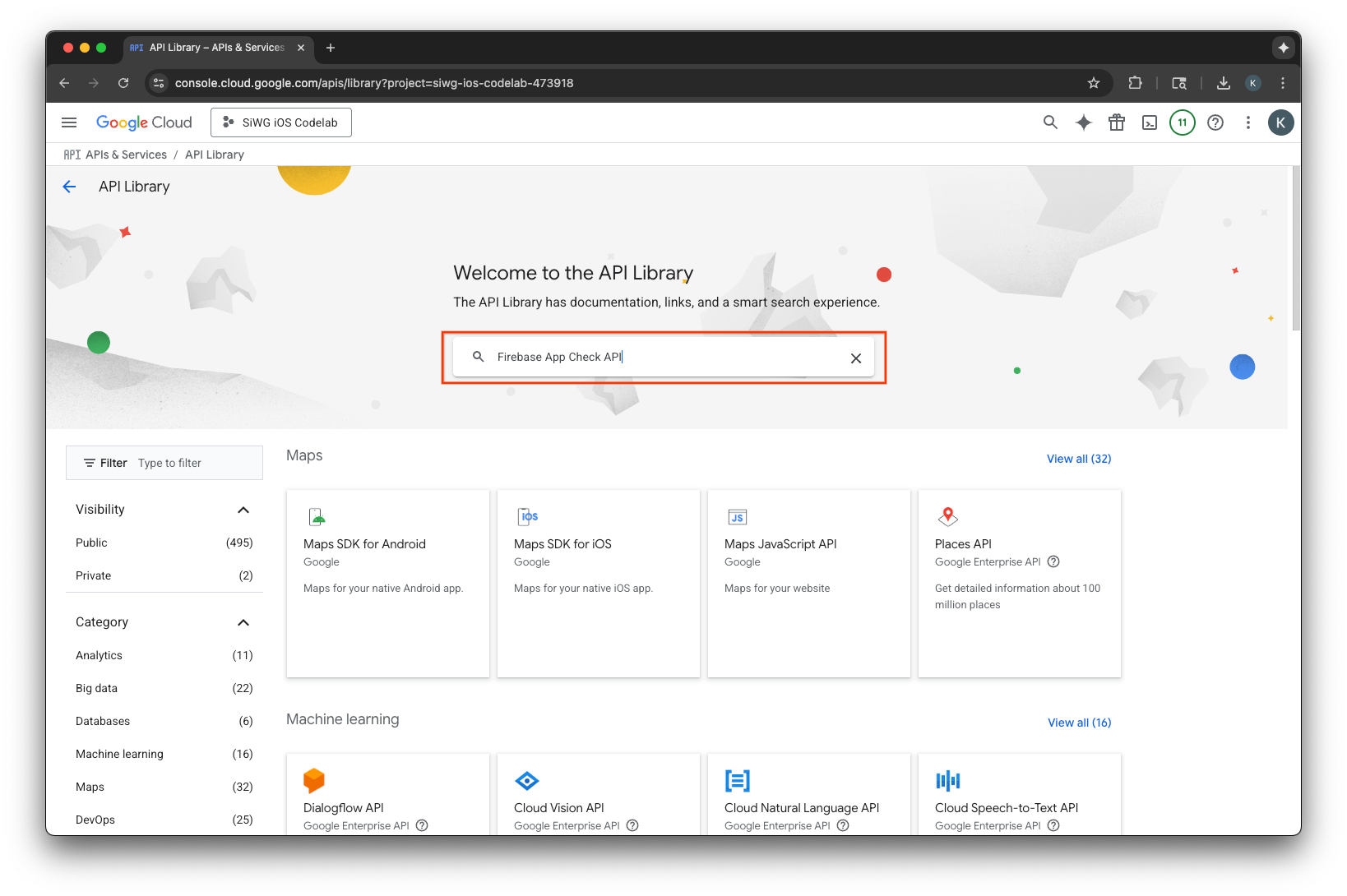Open View all 32 Maps APIs
The width and height of the screenshot is (1347, 896).
point(1078,459)
